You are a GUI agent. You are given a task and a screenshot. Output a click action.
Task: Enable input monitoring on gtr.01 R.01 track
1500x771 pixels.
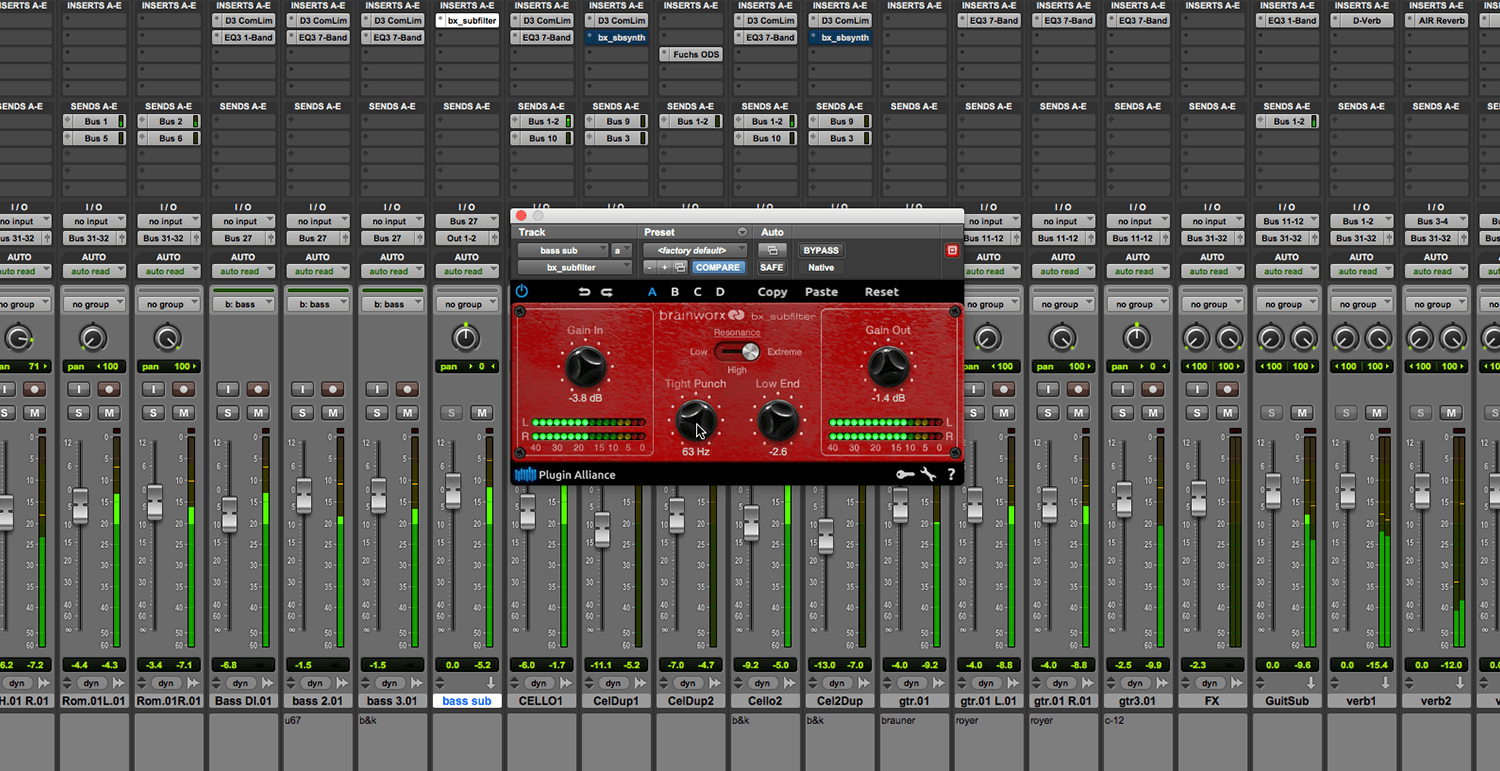1048,389
